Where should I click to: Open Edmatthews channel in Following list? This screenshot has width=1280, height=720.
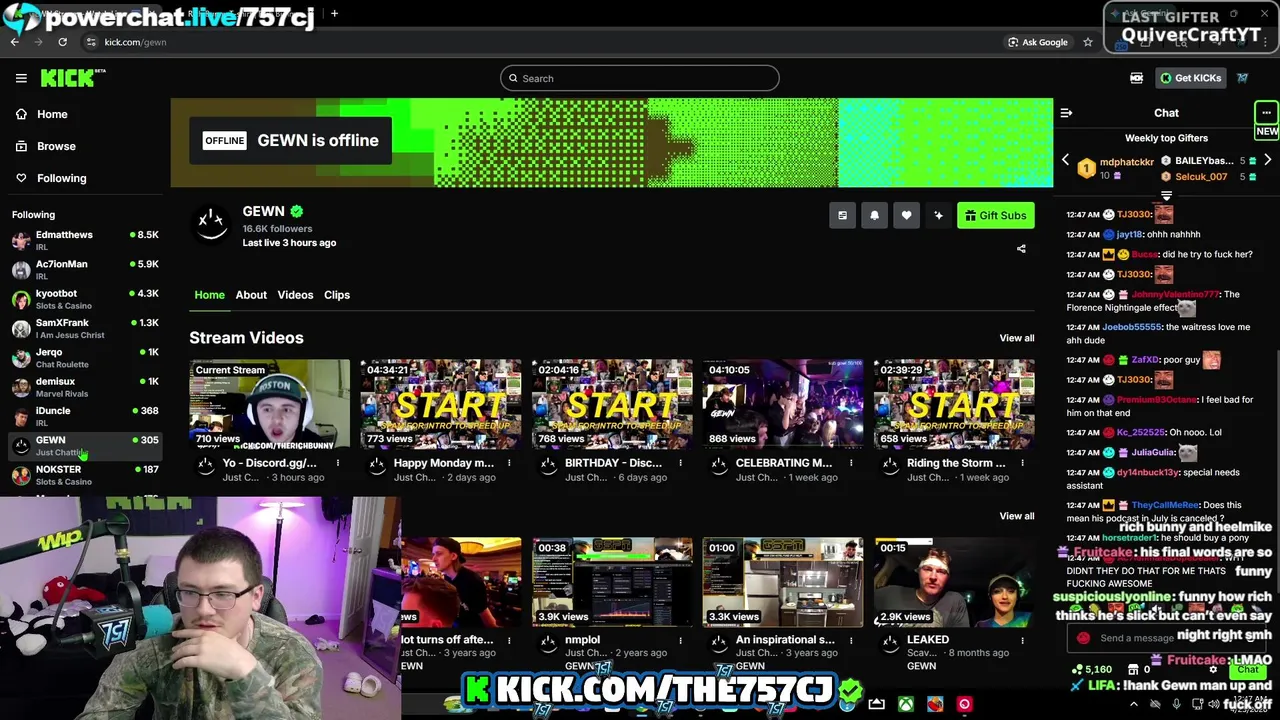point(85,240)
